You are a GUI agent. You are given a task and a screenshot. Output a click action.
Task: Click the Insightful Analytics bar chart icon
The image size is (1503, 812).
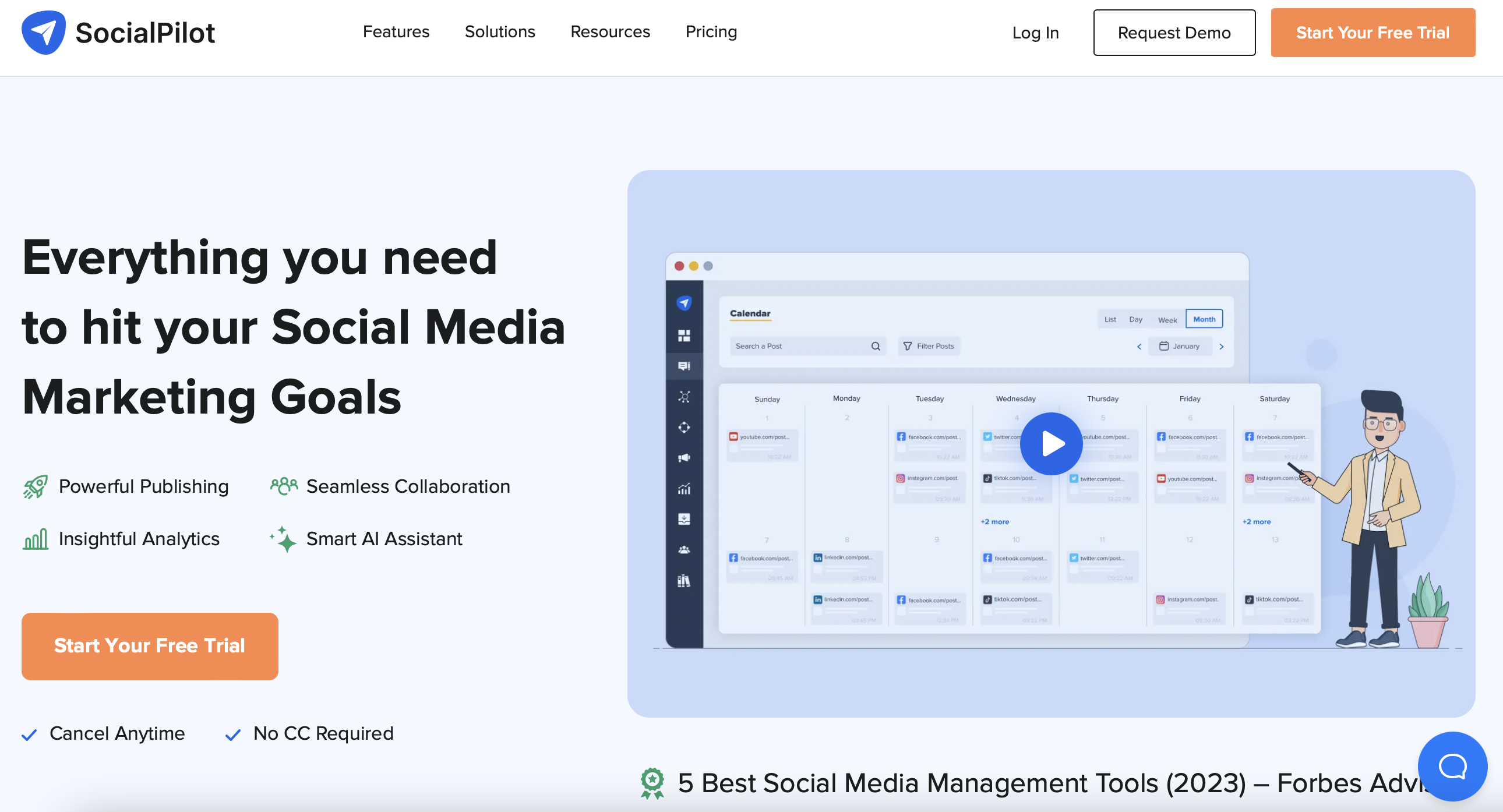click(x=36, y=539)
